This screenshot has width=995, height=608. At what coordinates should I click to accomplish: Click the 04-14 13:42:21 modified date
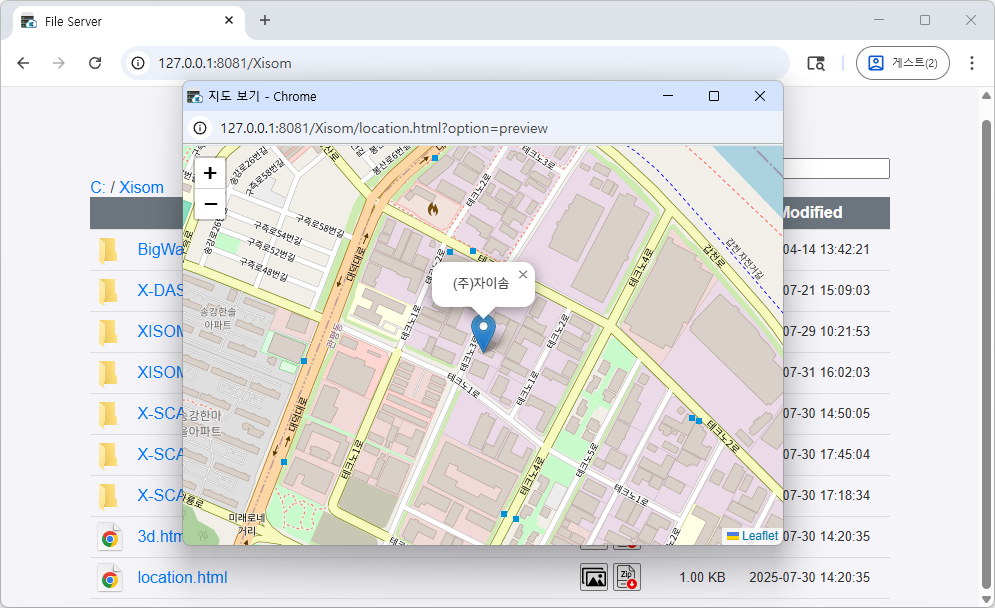pos(826,249)
